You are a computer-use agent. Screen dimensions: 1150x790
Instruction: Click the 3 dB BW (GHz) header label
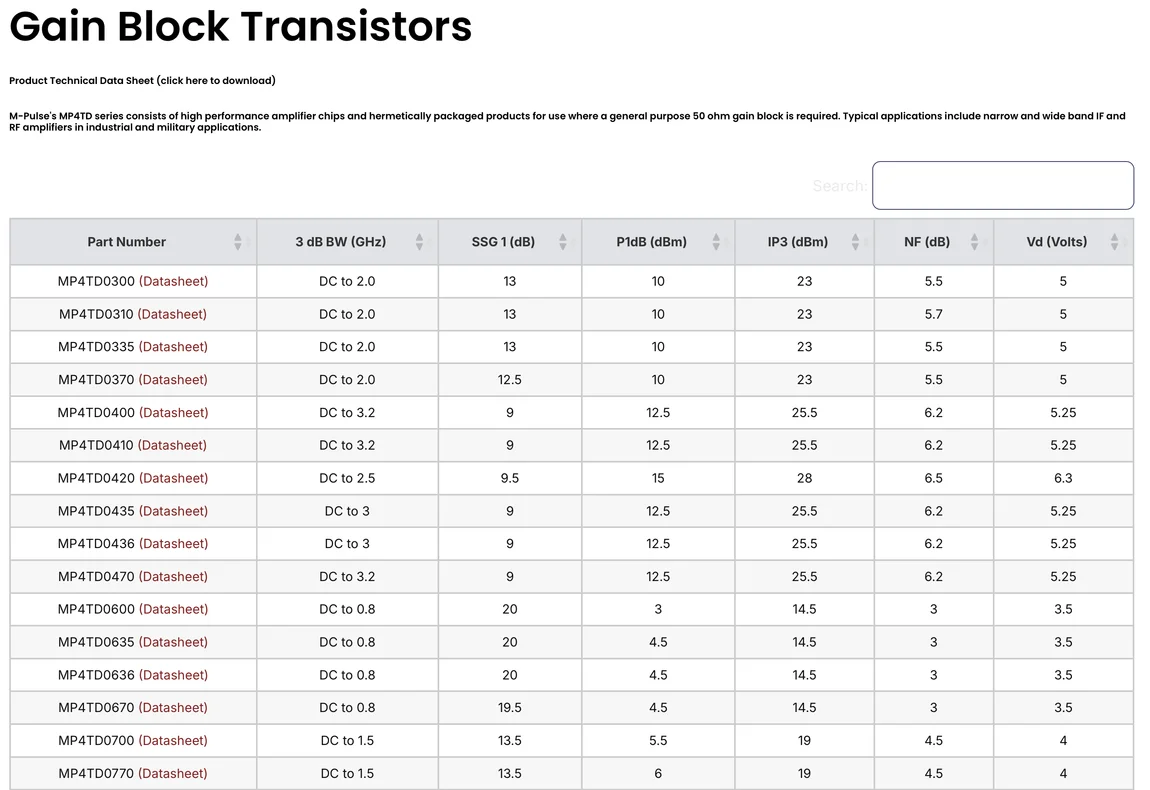point(340,242)
